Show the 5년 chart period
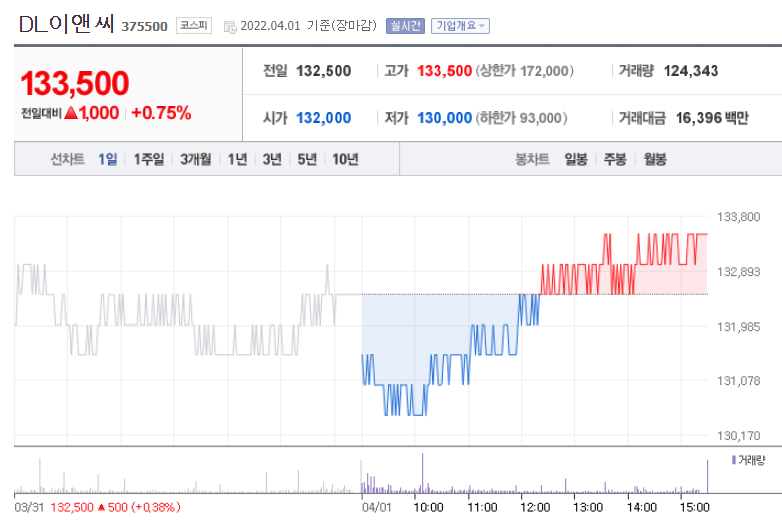 307,160
